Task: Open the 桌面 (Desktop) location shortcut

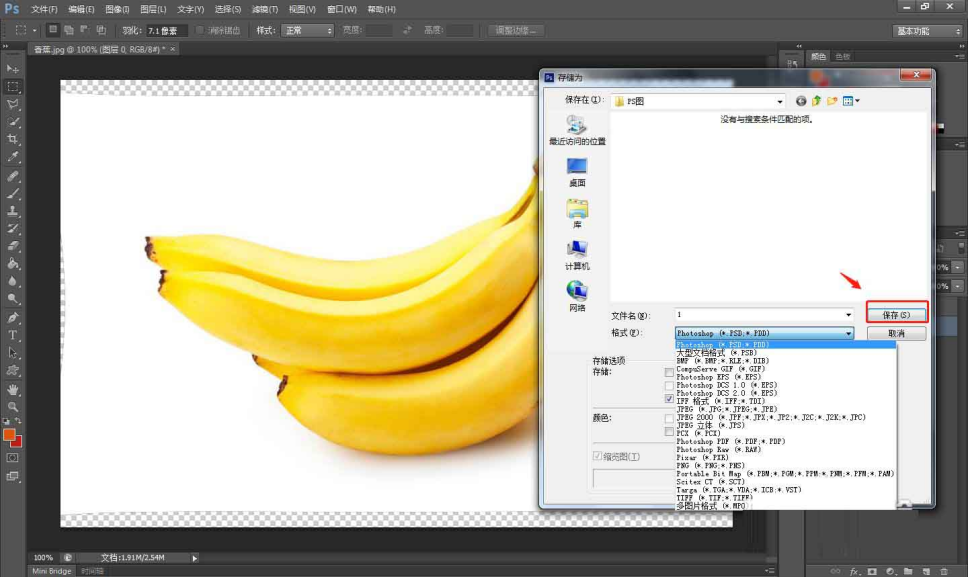Action: (x=577, y=171)
